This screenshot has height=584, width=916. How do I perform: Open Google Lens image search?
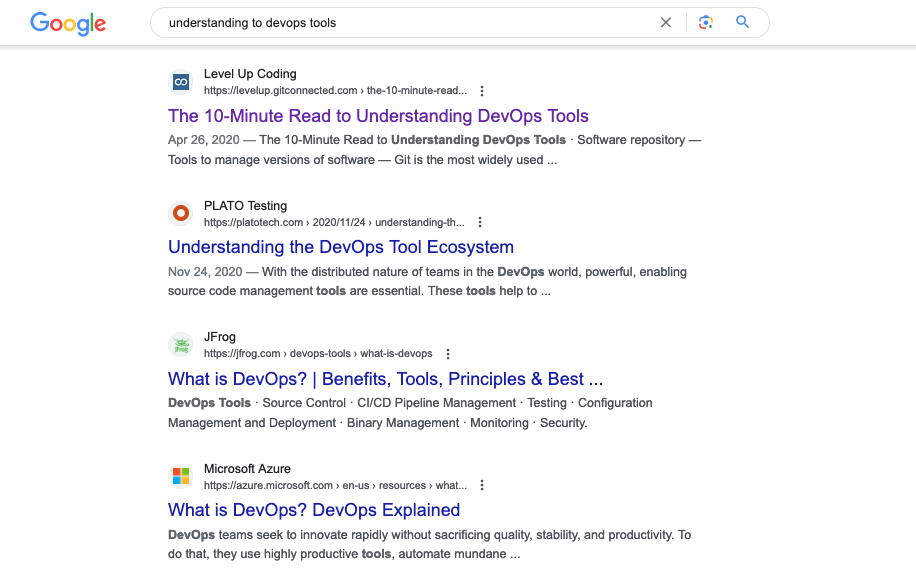click(706, 23)
